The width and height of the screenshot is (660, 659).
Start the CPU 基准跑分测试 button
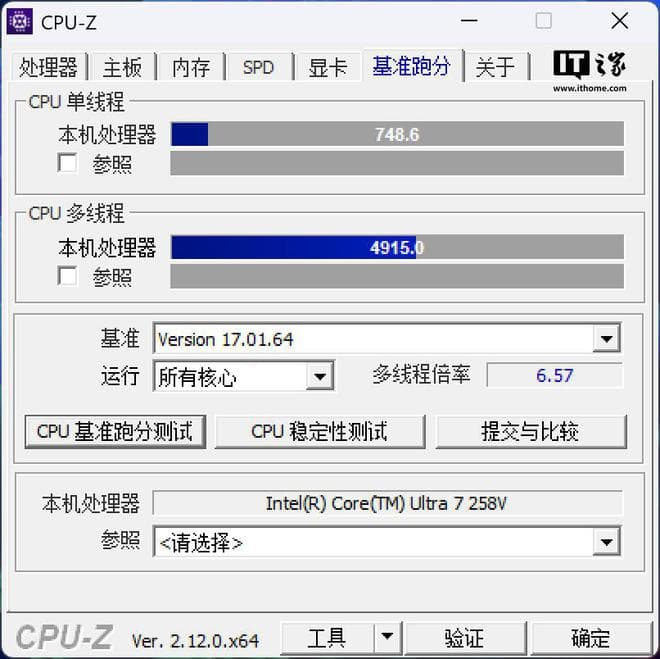pyautogui.click(x=115, y=432)
